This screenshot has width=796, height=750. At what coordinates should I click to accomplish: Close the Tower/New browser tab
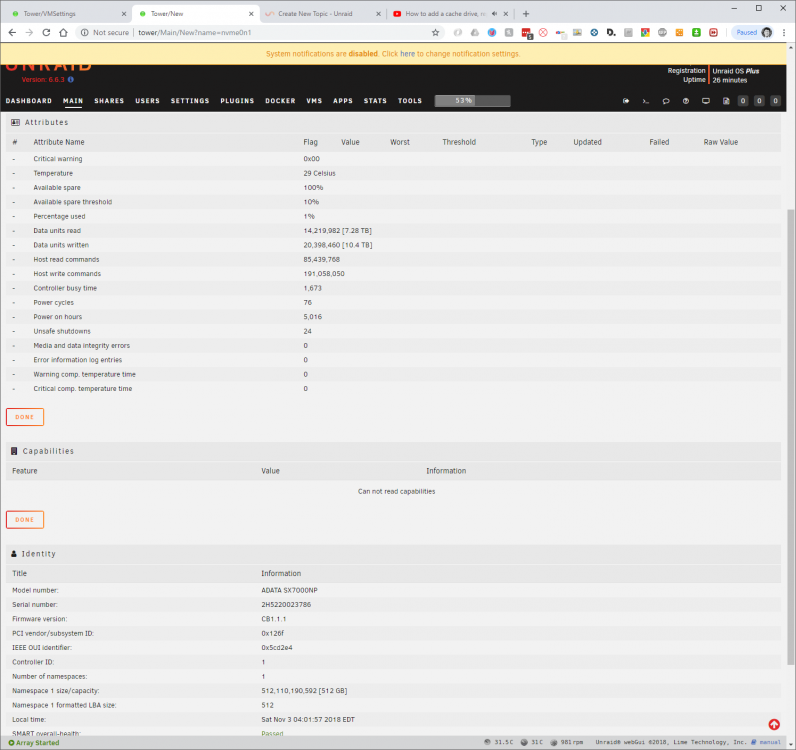click(x=251, y=14)
